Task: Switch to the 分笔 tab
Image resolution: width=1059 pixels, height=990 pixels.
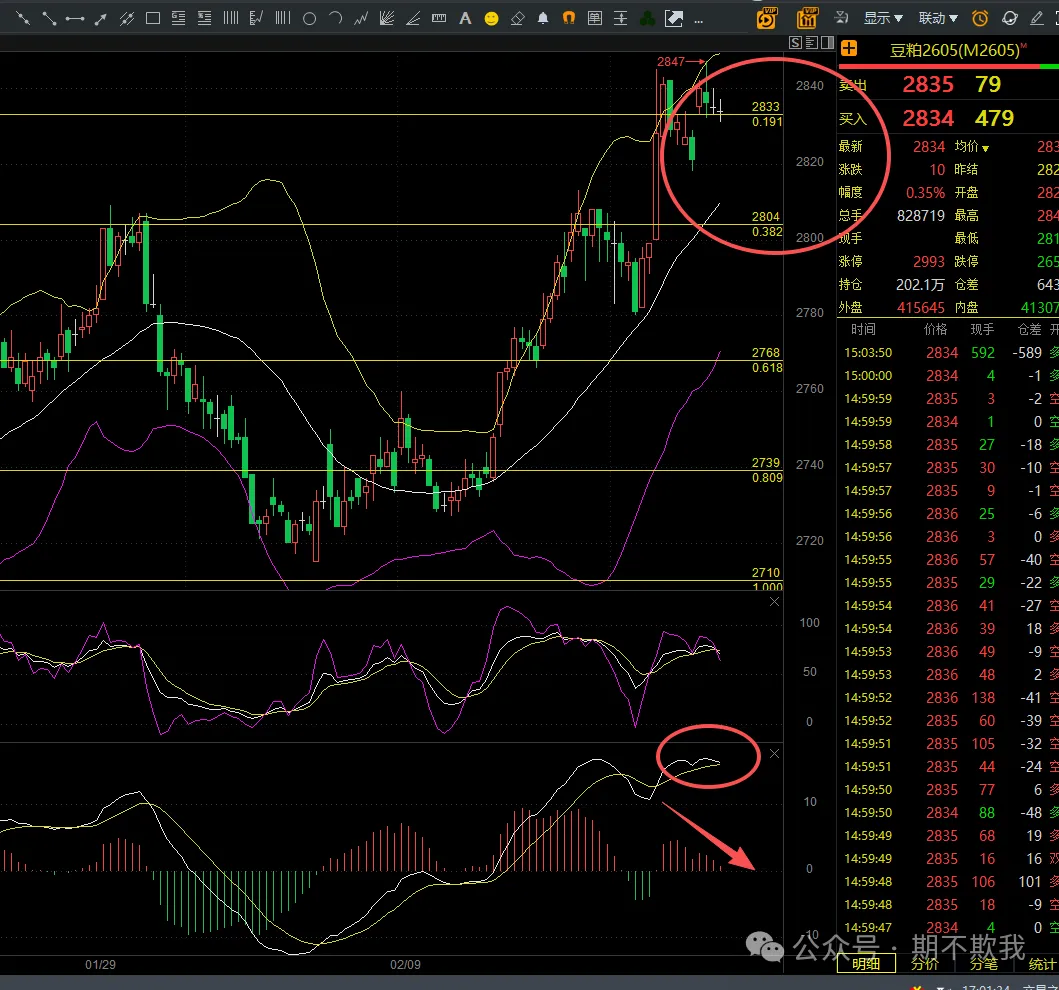Action: point(983,964)
